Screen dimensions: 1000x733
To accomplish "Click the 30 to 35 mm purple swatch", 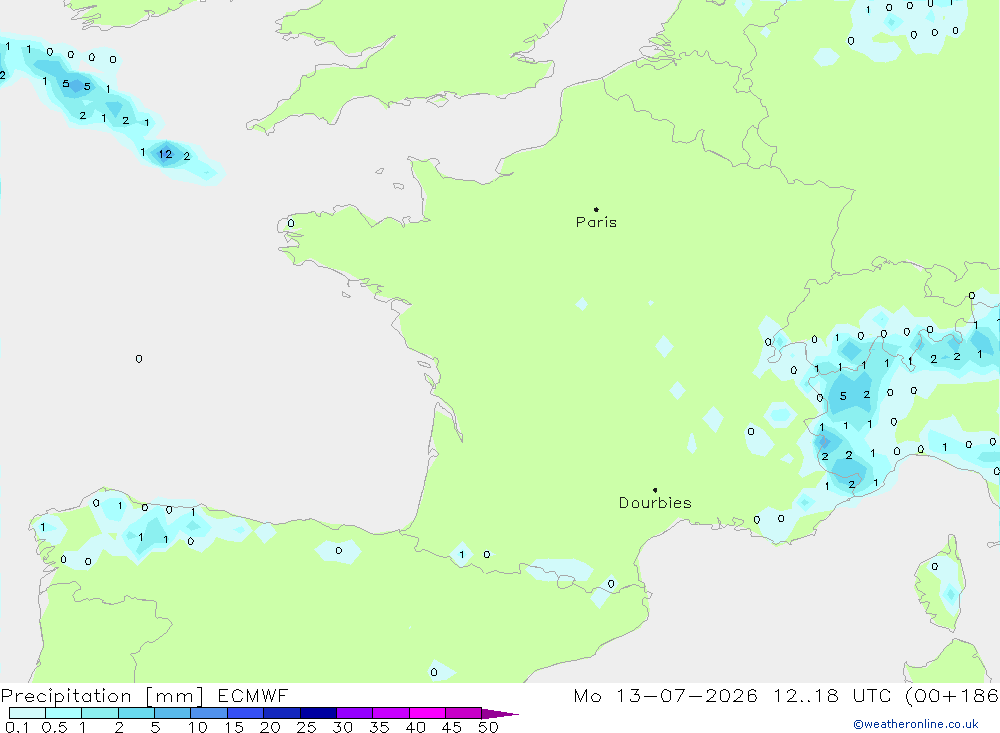I will [x=354, y=713].
